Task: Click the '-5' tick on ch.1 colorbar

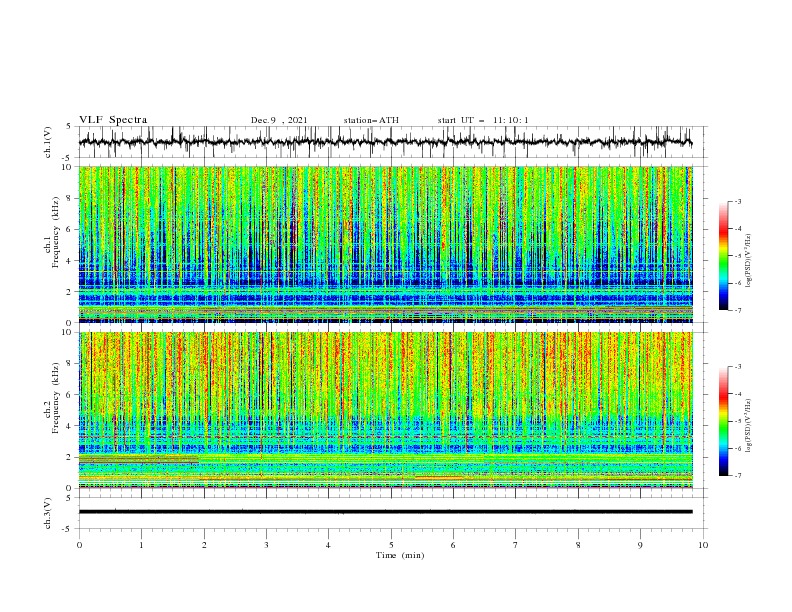Action: tap(738, 256)
